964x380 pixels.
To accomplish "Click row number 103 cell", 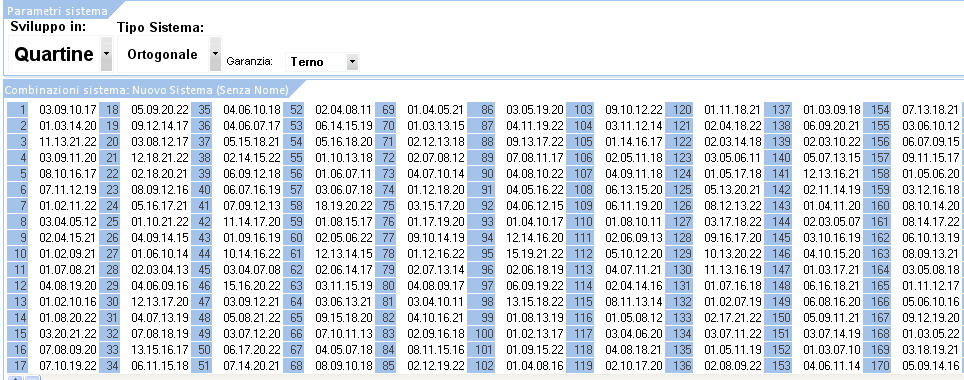I will click(580, 110).
